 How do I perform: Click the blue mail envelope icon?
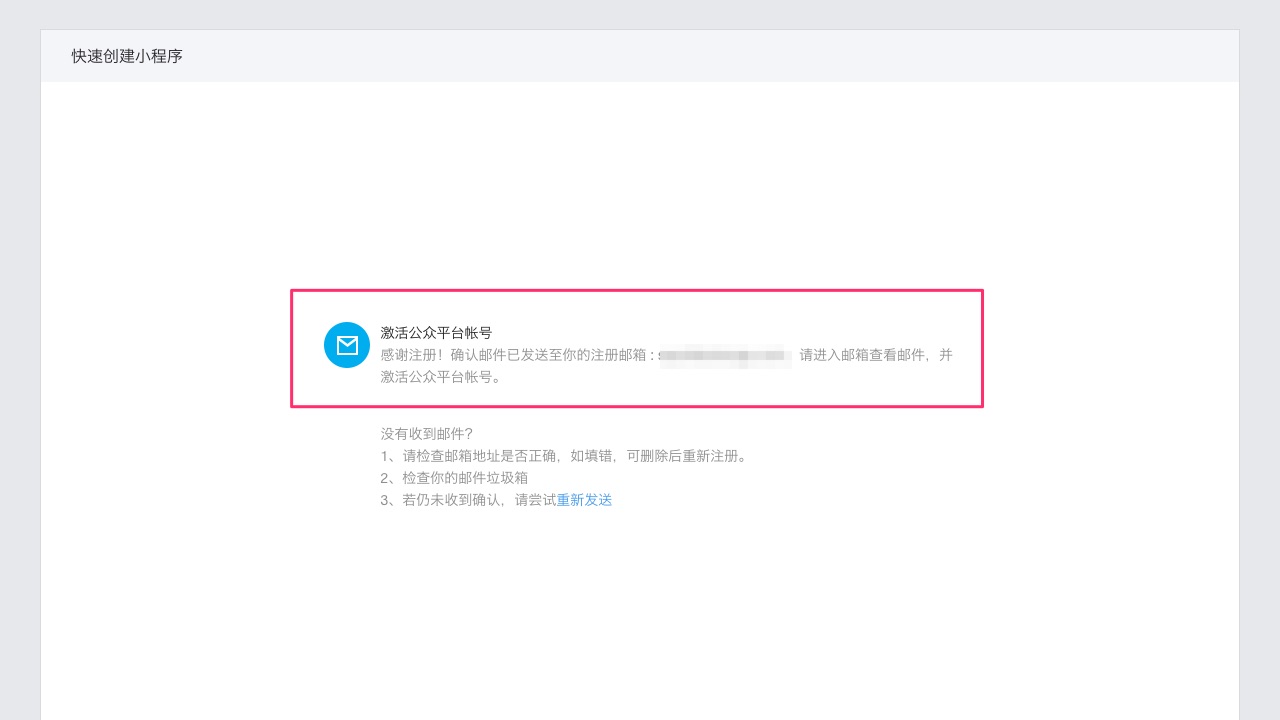347,345
